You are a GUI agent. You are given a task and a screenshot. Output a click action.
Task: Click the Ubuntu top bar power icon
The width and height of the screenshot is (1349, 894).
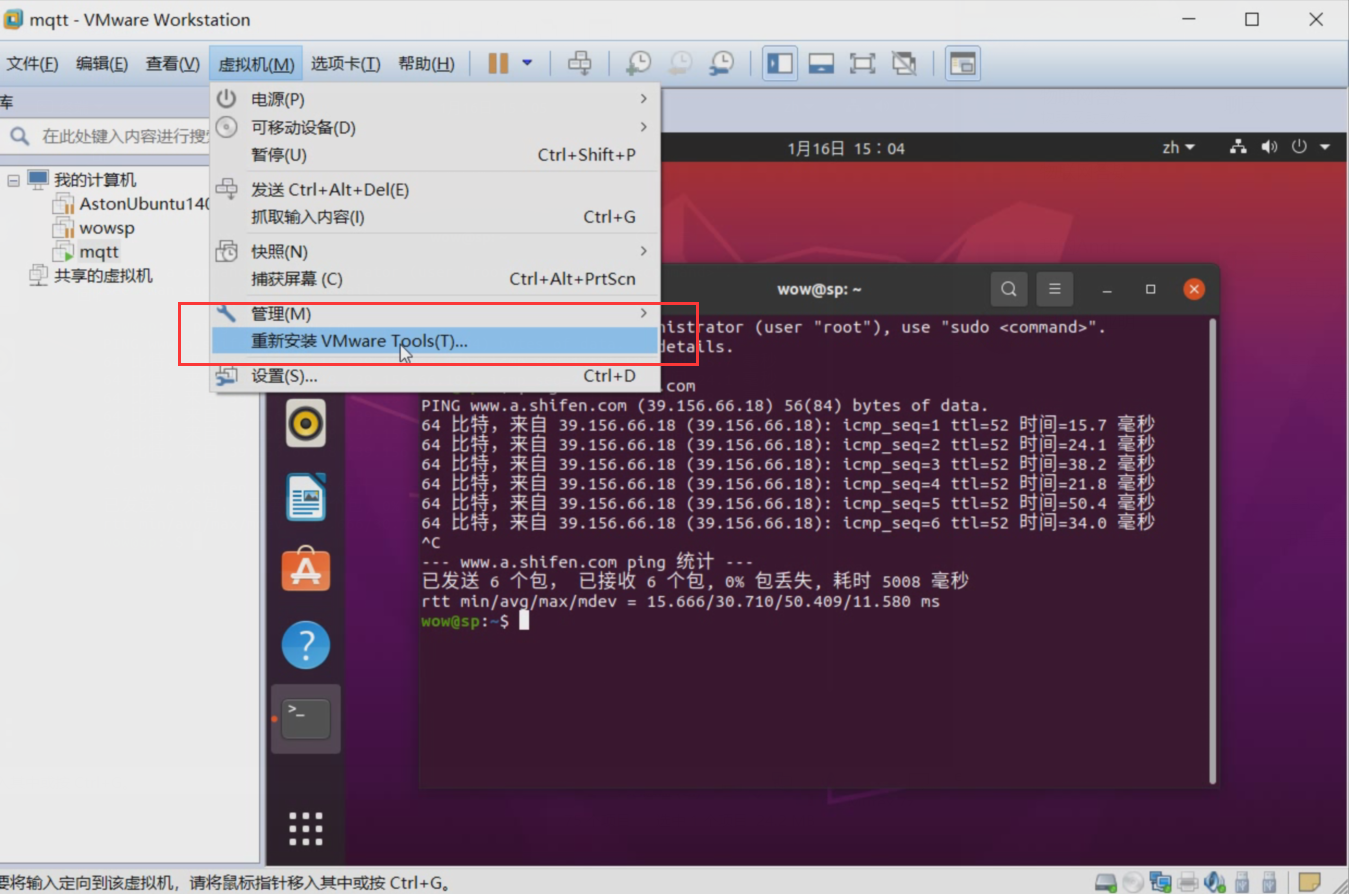pos(1299,147)
